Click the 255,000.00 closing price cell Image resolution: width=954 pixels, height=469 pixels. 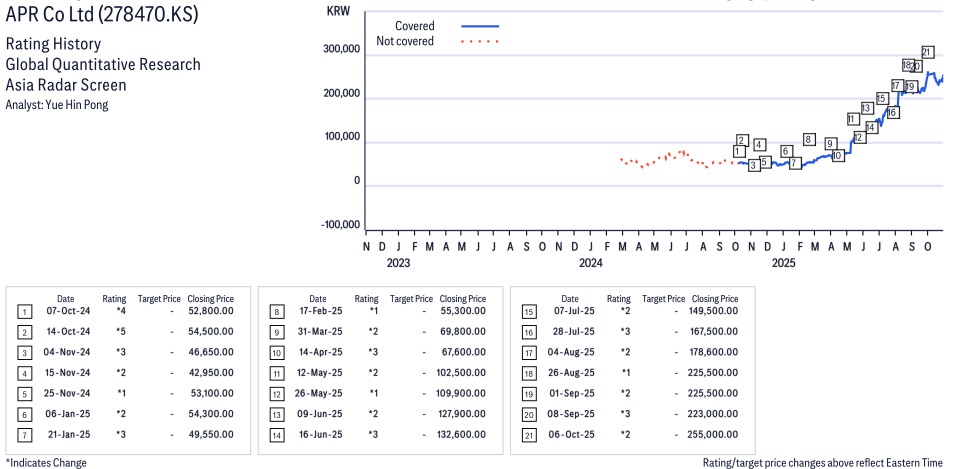coord(712,434)
